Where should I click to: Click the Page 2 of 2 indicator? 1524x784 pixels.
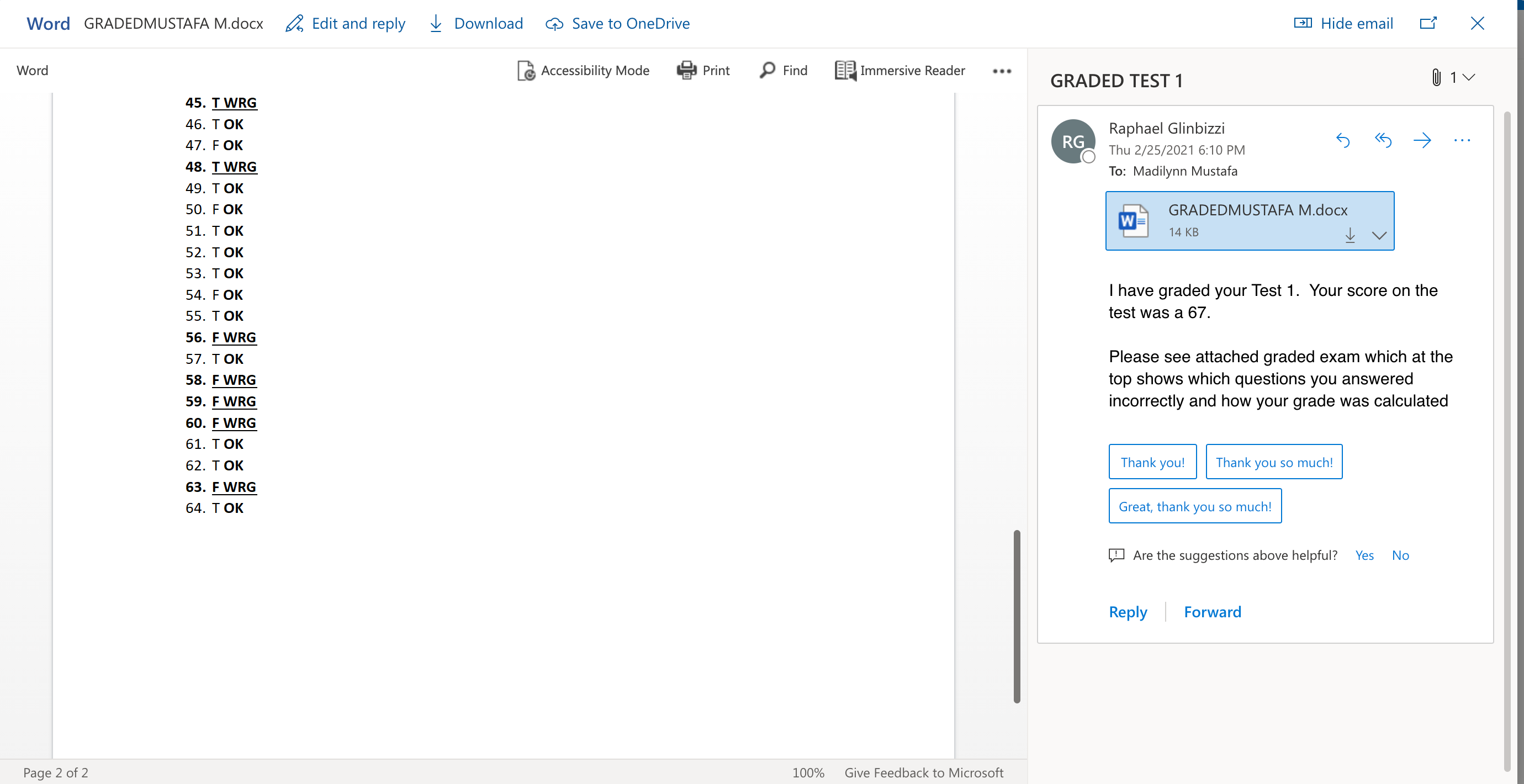pos(56,772)
